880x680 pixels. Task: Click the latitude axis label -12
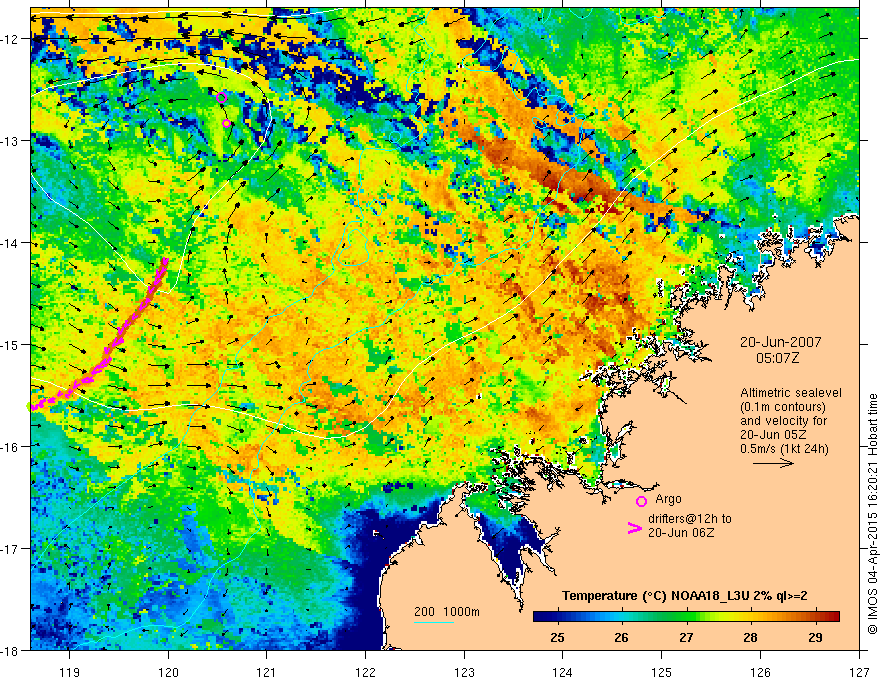(x=10, y=39)
